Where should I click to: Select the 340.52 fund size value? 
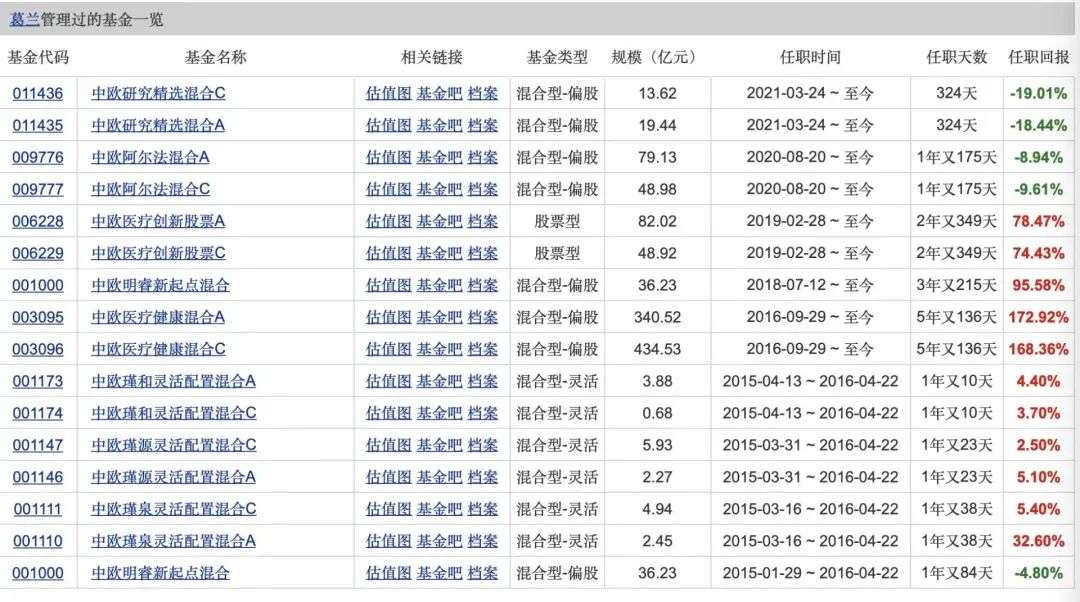coord(657,318)
